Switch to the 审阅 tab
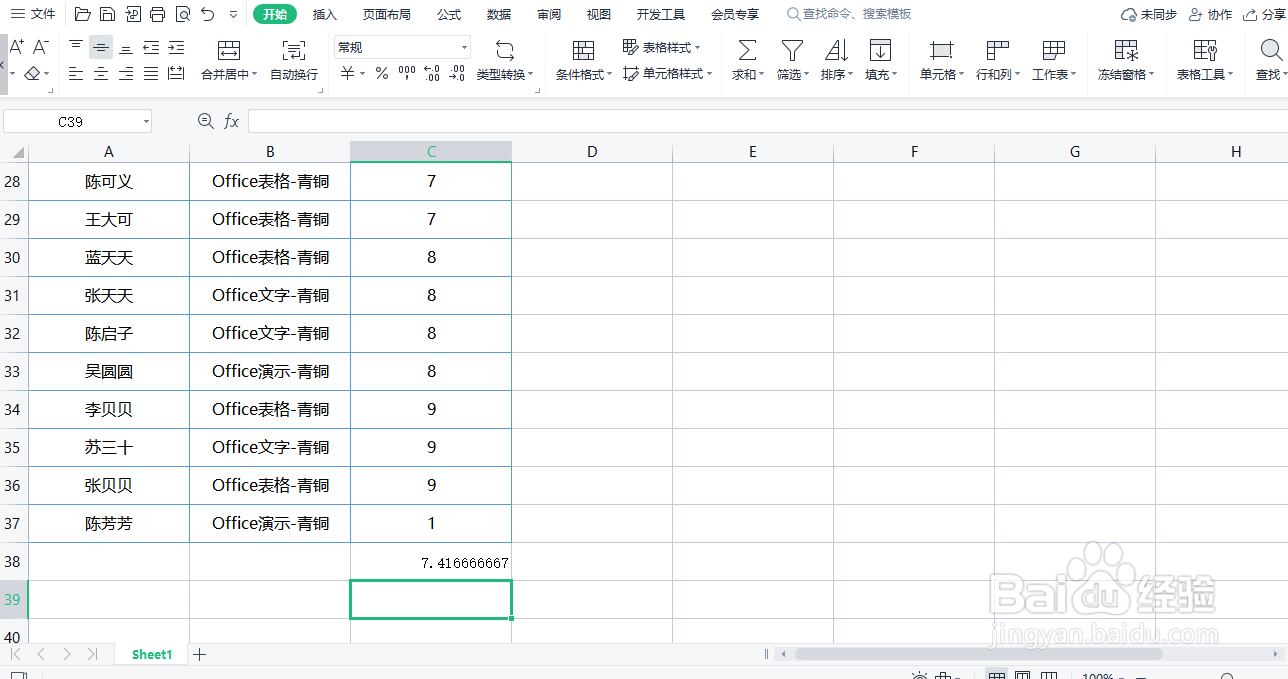The image size is (1288, 679). [549, 15]
